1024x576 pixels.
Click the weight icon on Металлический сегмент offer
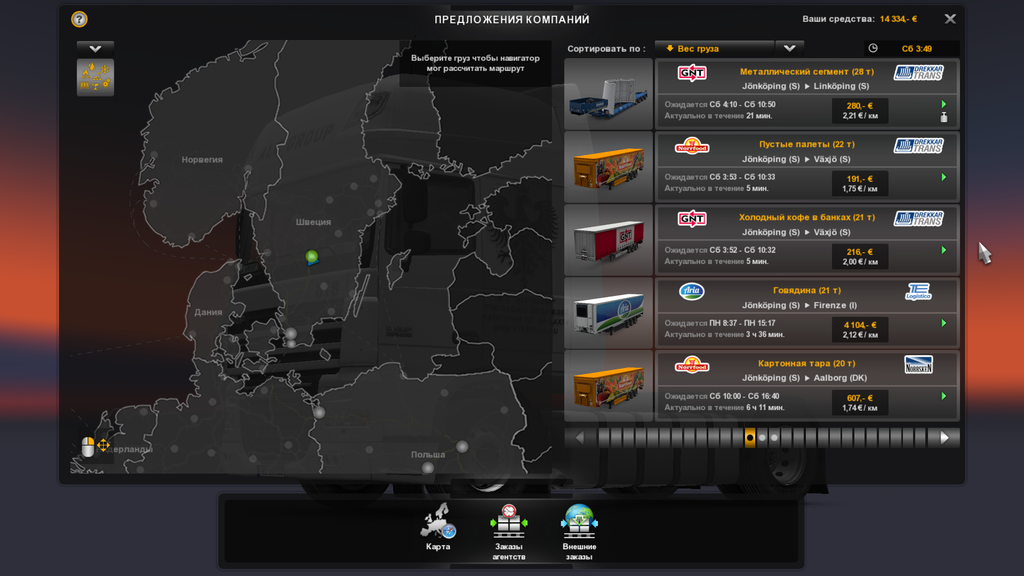pyautogui.click(x=943, y=117)
